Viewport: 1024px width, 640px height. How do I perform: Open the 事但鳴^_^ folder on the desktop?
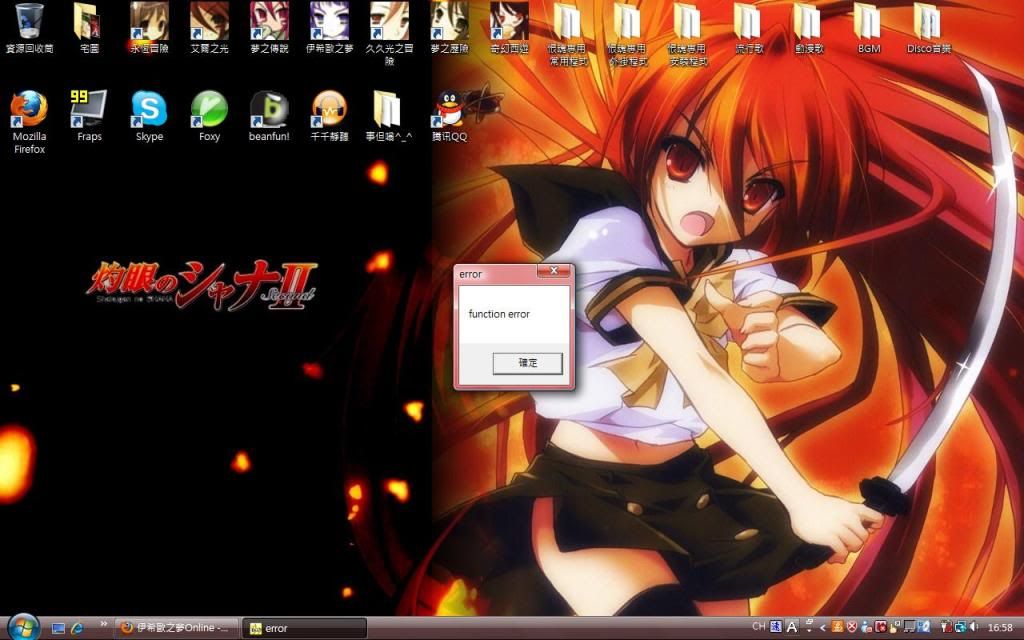point(389,116)
